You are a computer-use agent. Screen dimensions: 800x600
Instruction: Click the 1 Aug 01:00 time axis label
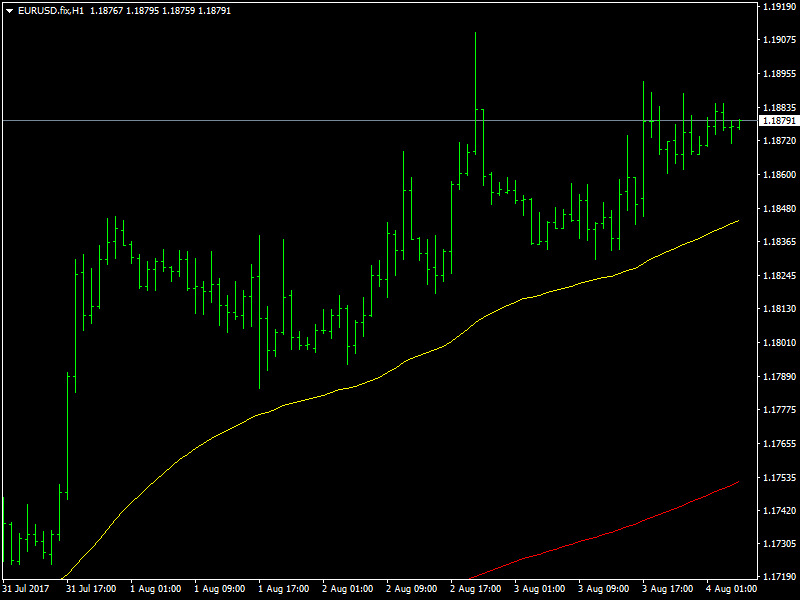[156, 589]
